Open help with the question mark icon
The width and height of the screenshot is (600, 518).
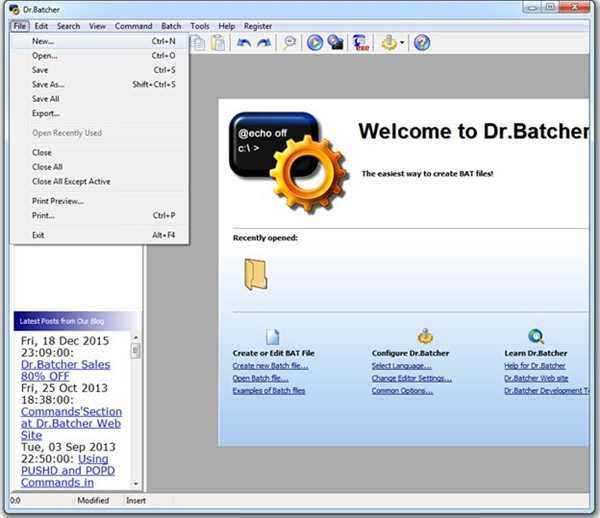pos(422,42)
